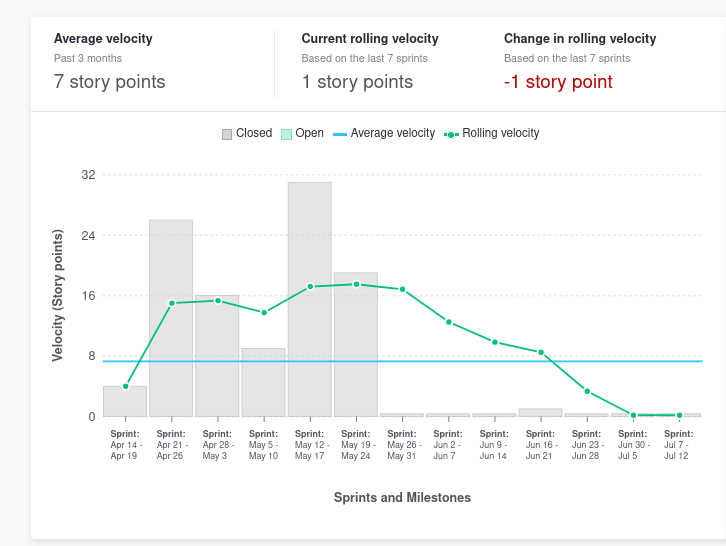Click rolling velocity point for Jun 16 sprint
Image resolution: width=726 pixels, height=546 pixels.
(541, 352)
